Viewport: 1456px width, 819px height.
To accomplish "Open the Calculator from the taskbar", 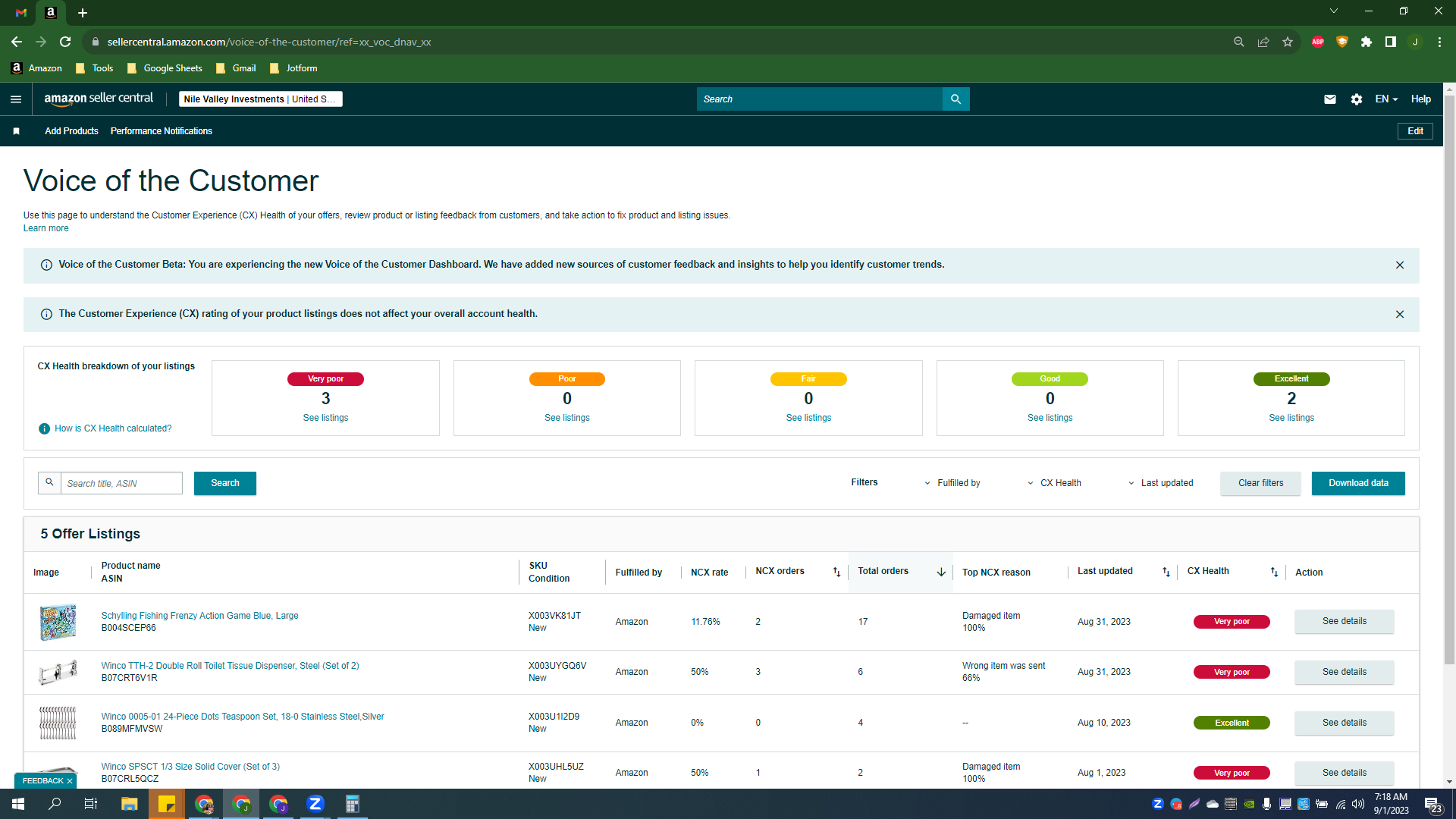I will point(353,804).
